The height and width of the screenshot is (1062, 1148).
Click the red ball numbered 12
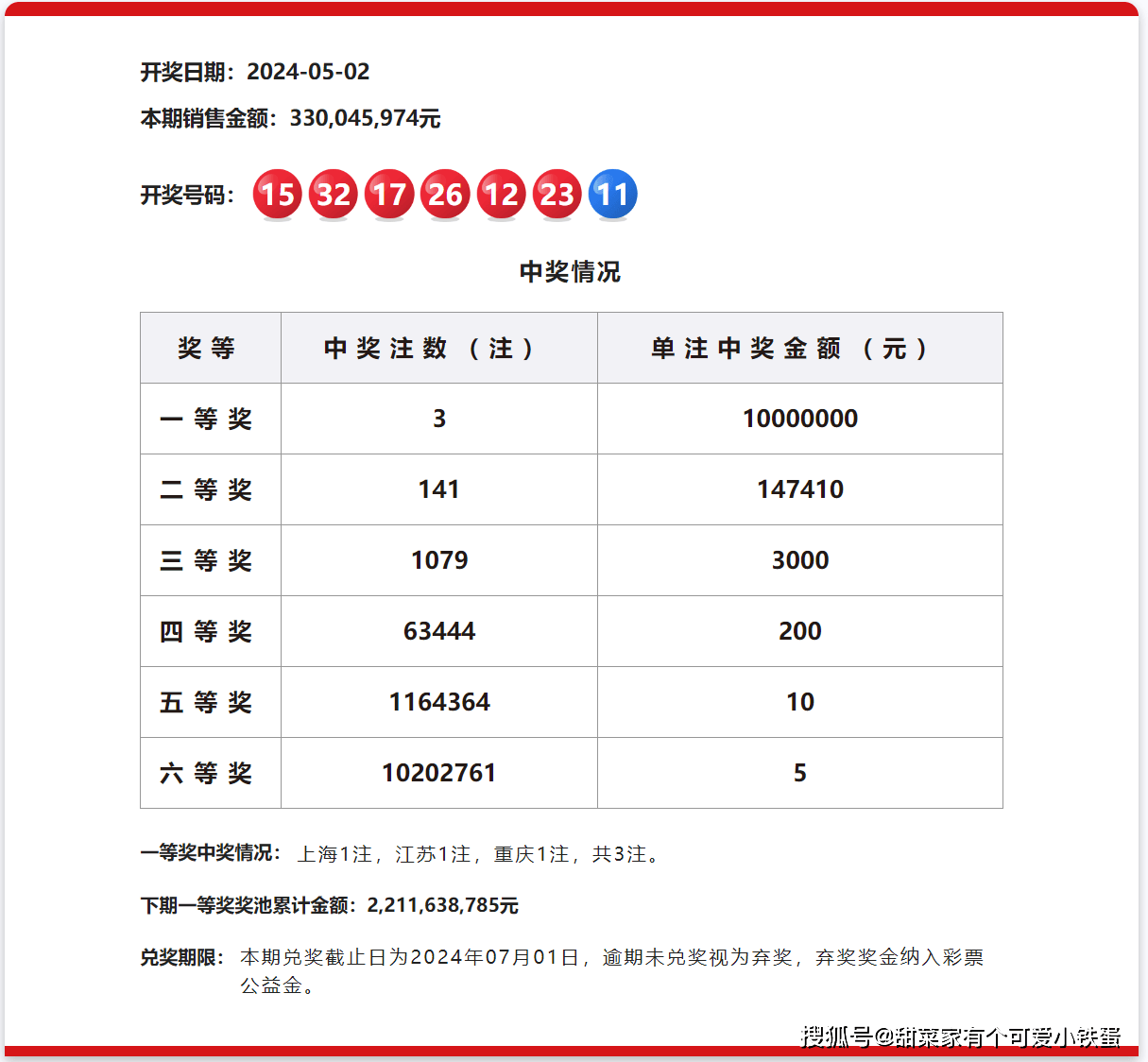502,195
